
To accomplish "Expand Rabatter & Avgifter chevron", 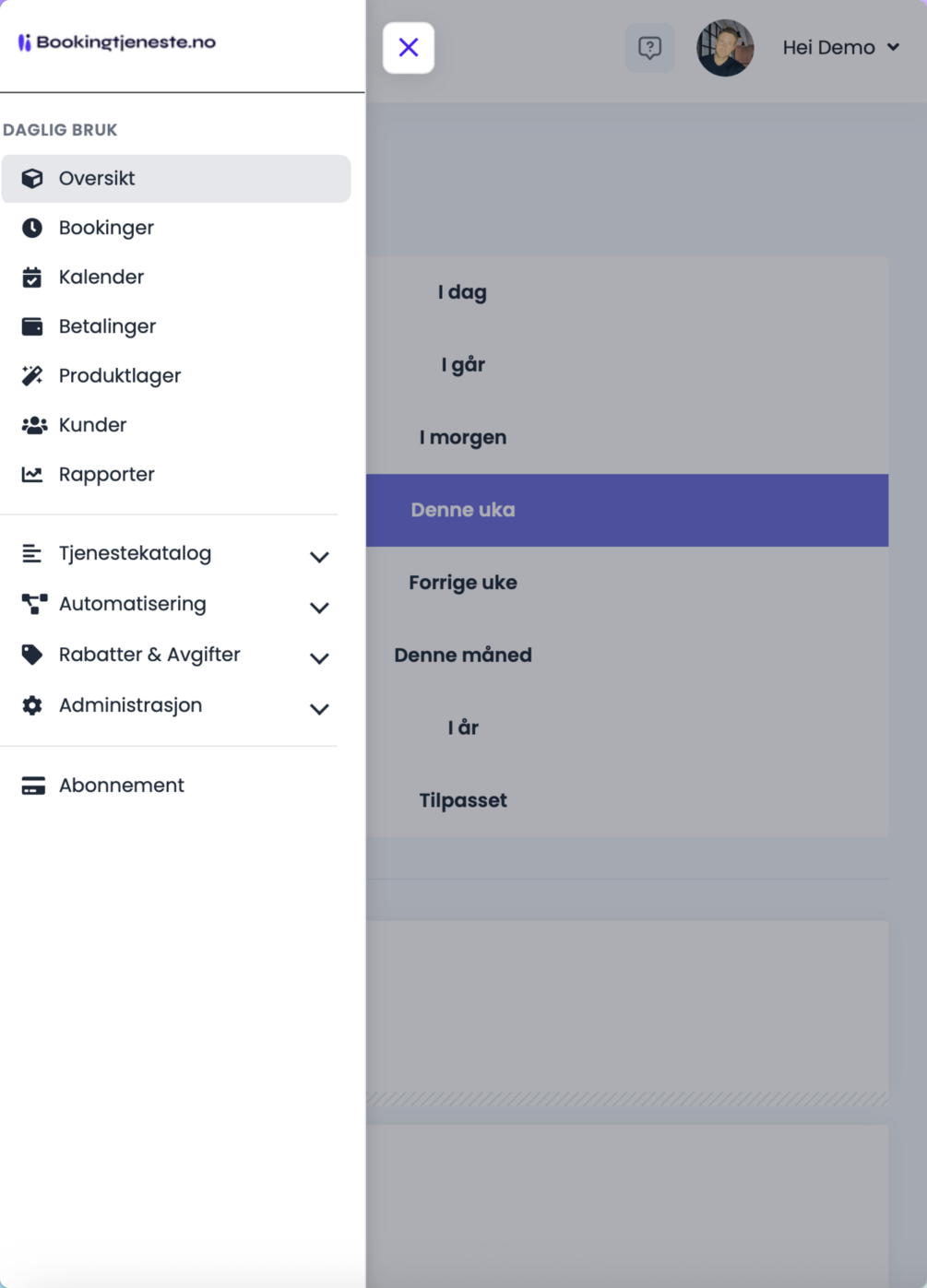I will pyautogui.click(x=319, y=658).
